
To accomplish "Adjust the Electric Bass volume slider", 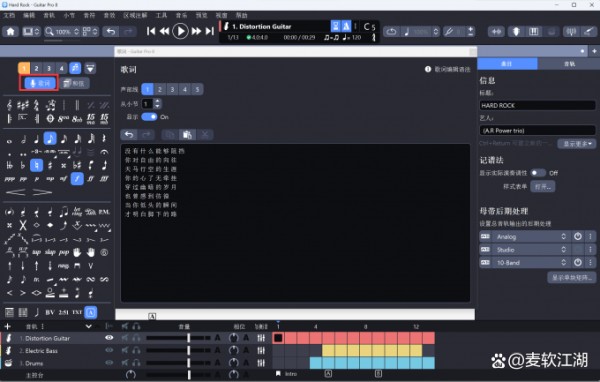I will pyautogui.click(x=178, y=350).
